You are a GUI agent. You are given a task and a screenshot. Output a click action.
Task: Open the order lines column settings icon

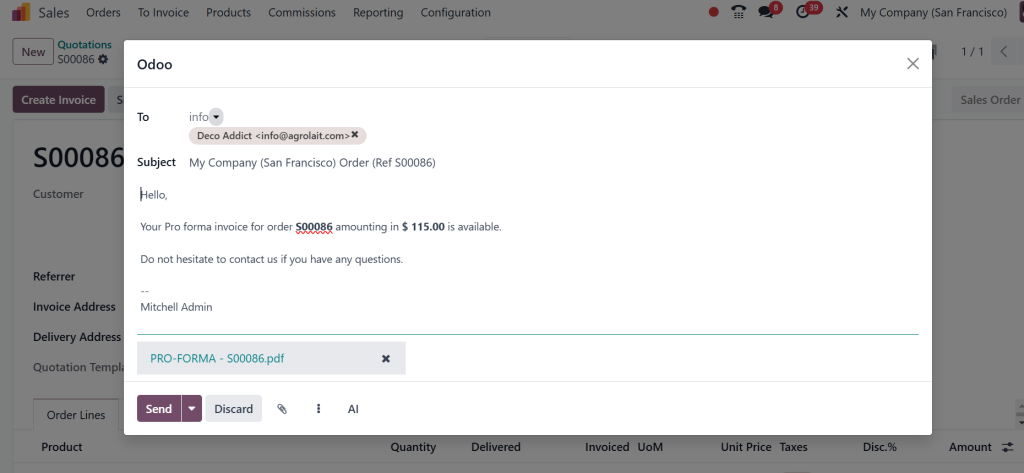[1007, 447]
